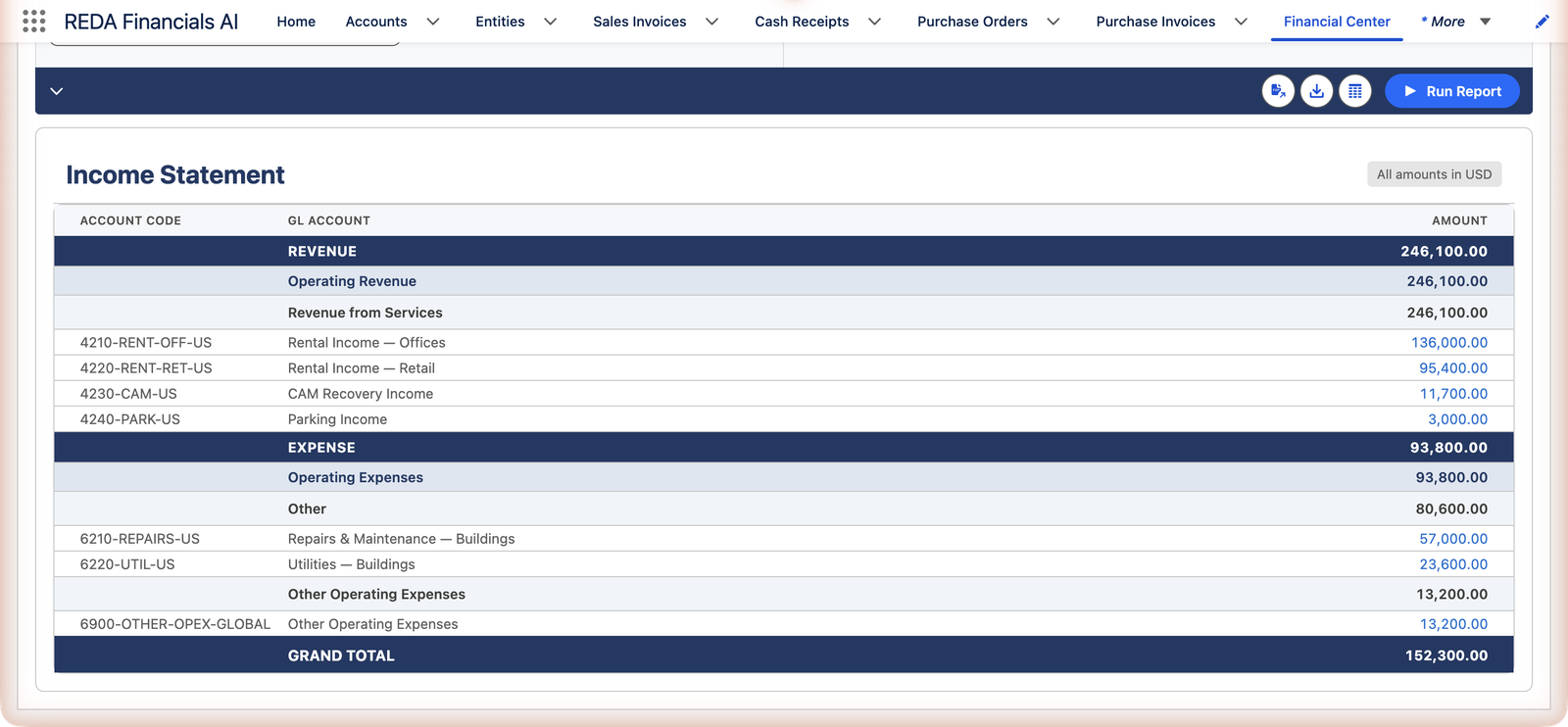Click the Operating Expenses subtotal row
This screenshot has height=727, width=1568.
pos(784,477)
